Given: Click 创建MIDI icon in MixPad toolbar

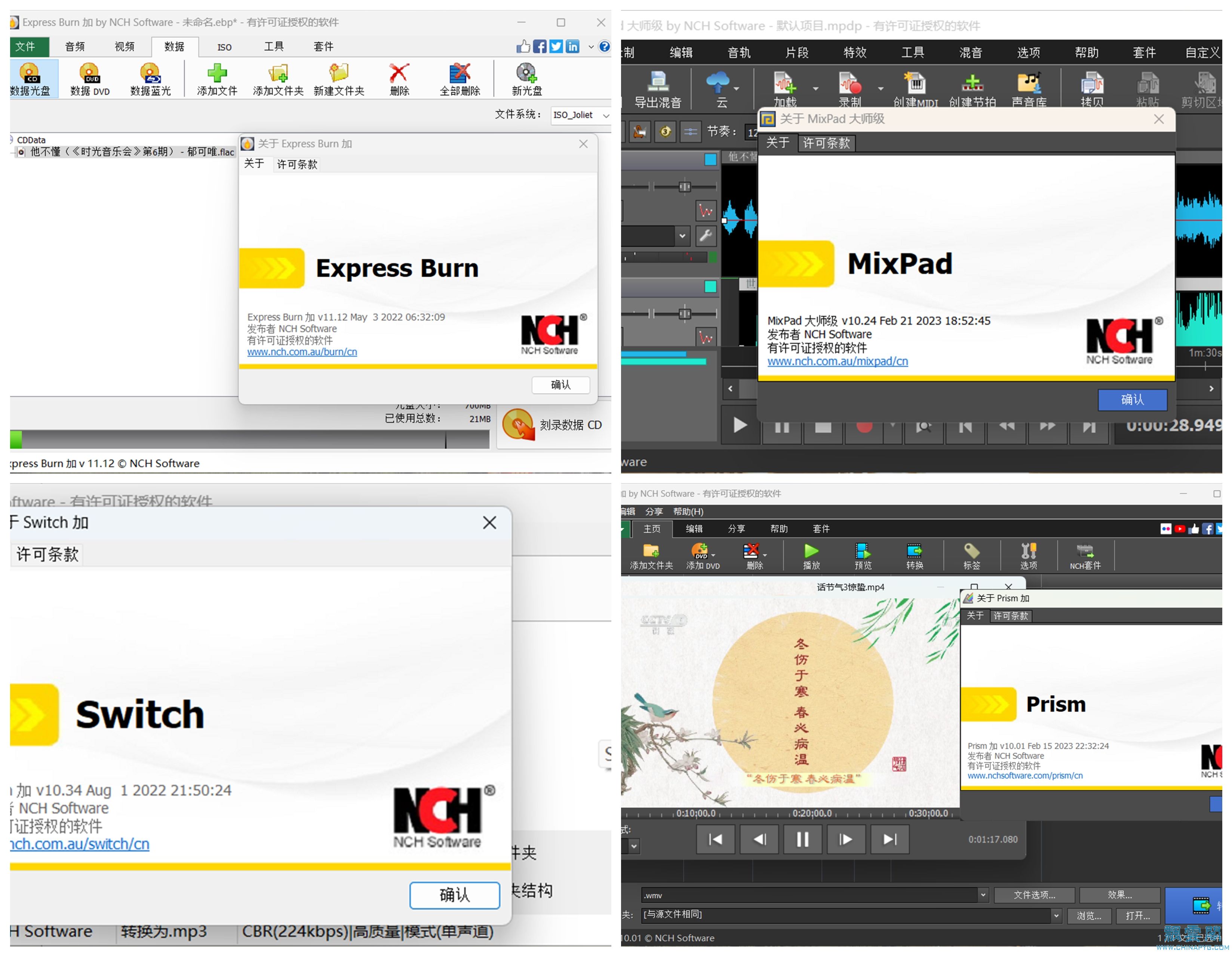Looking at the screenshot, I should (915, 90).
